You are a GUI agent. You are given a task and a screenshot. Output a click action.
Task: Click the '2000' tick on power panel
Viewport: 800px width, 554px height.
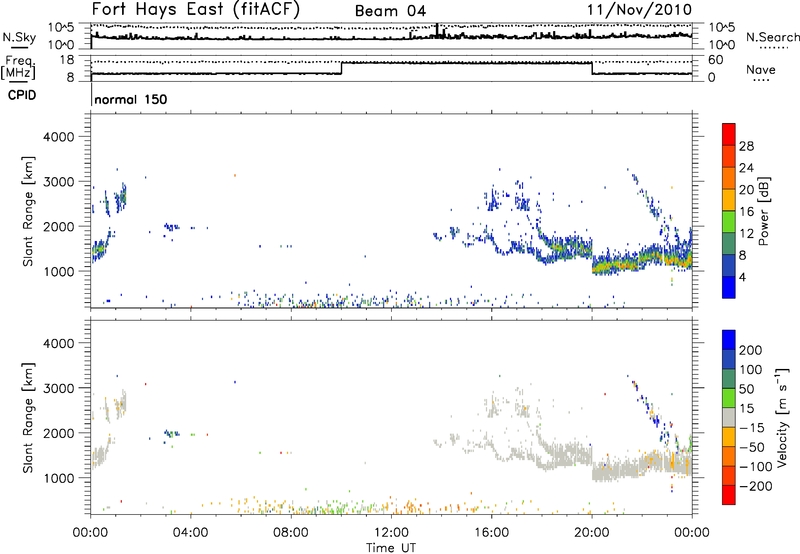coord(58,227)
